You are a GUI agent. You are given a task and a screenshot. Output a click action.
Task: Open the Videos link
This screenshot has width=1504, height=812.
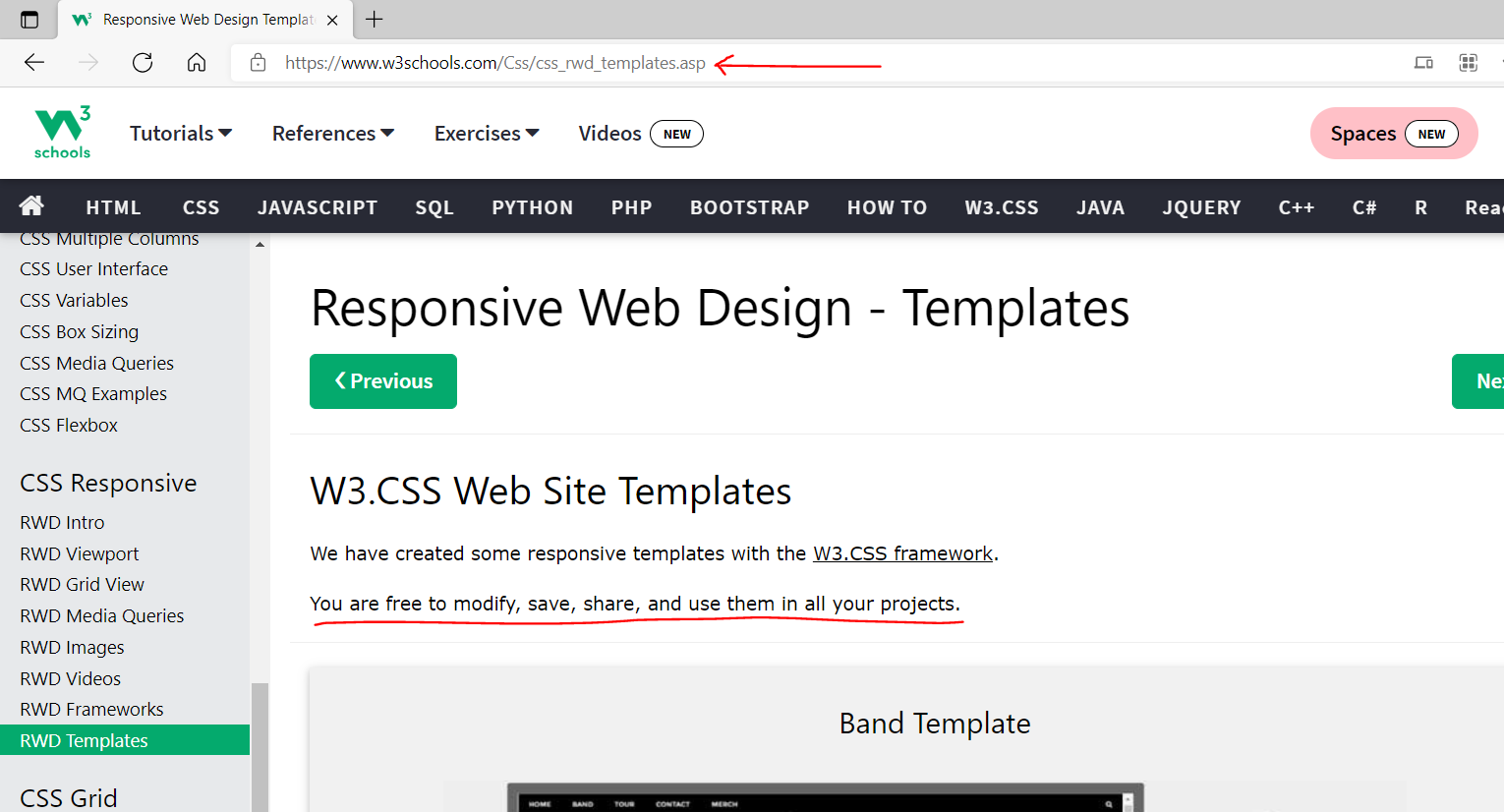tap(640, 133)
